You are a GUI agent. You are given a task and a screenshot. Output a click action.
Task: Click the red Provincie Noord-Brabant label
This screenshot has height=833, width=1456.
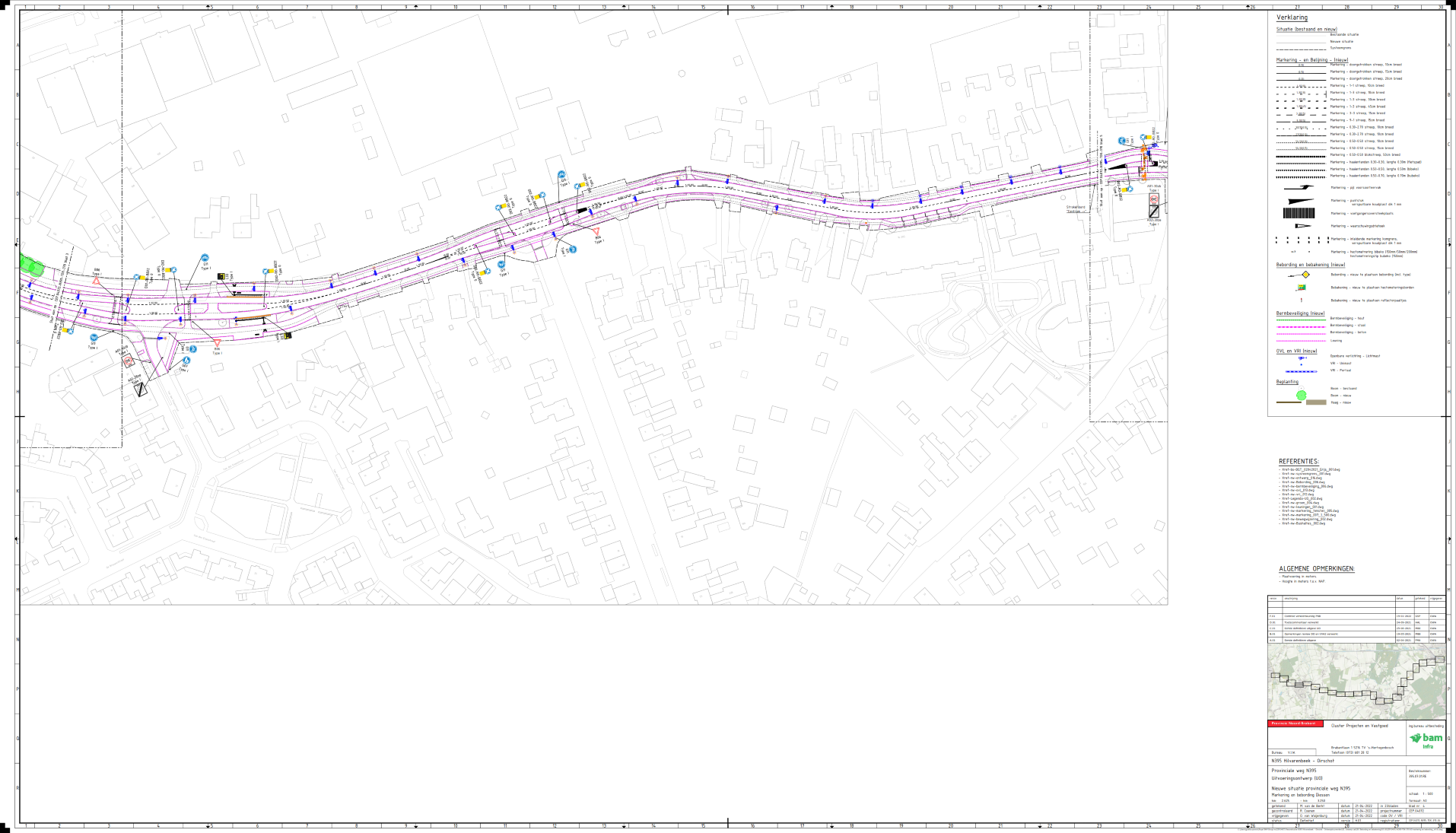click(1295, 723)
